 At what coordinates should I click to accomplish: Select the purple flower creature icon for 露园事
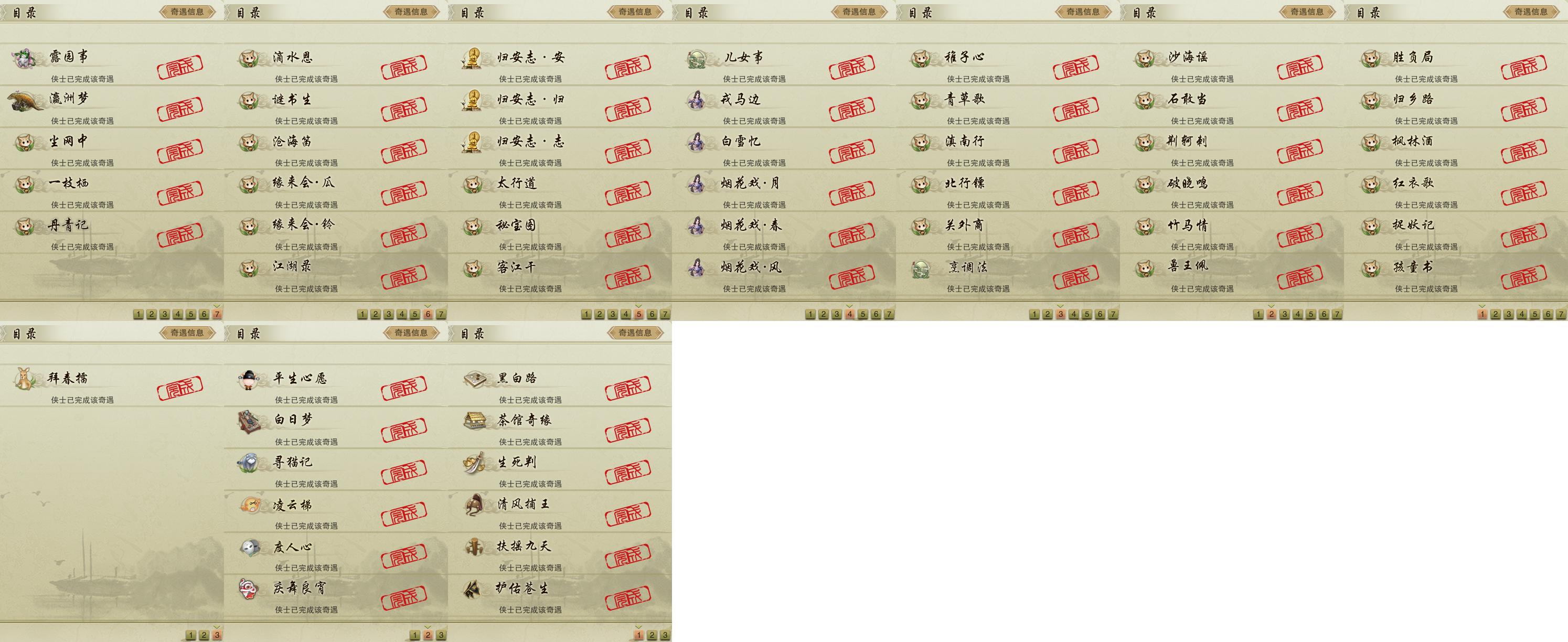(x=25, y=58)
